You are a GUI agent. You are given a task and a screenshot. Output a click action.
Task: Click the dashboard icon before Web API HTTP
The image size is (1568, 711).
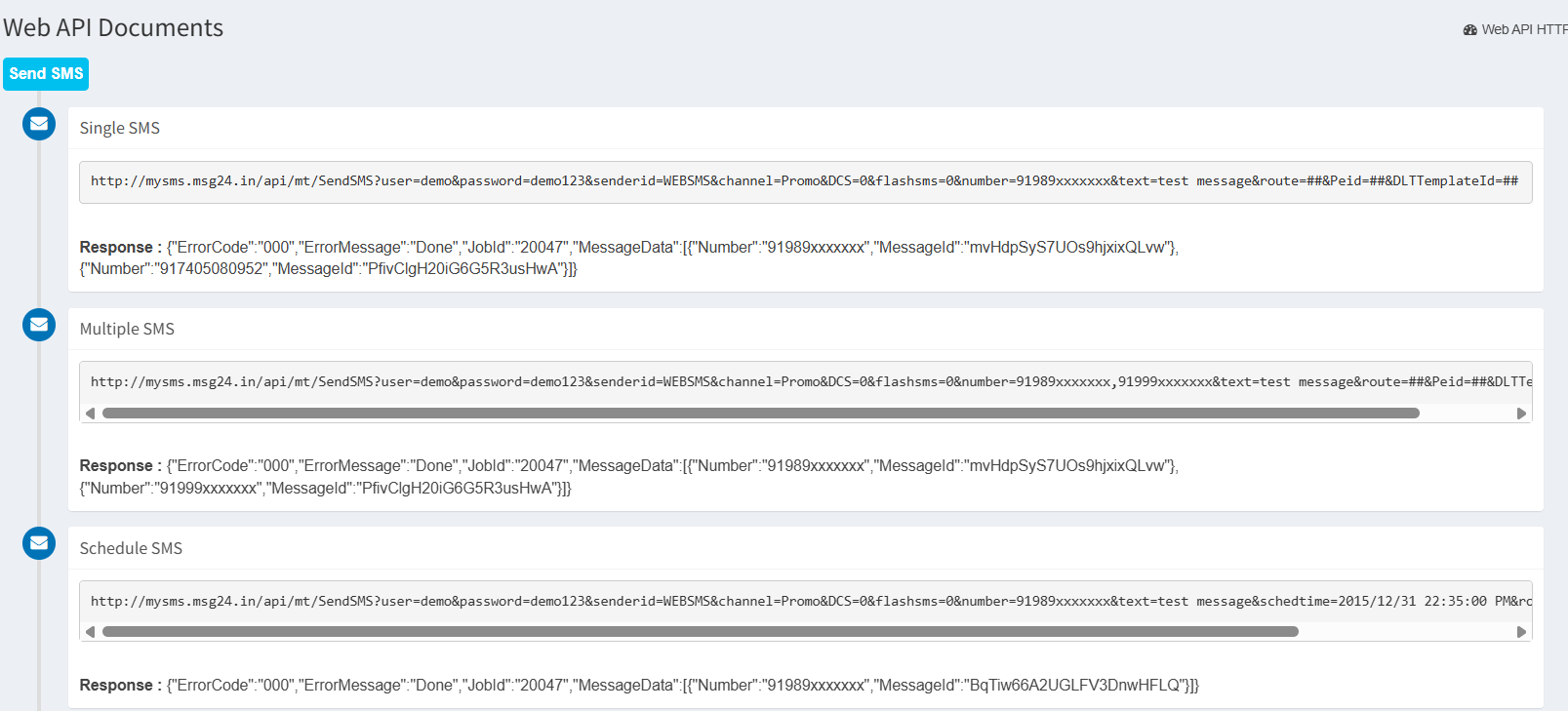tap(1469, 30)
